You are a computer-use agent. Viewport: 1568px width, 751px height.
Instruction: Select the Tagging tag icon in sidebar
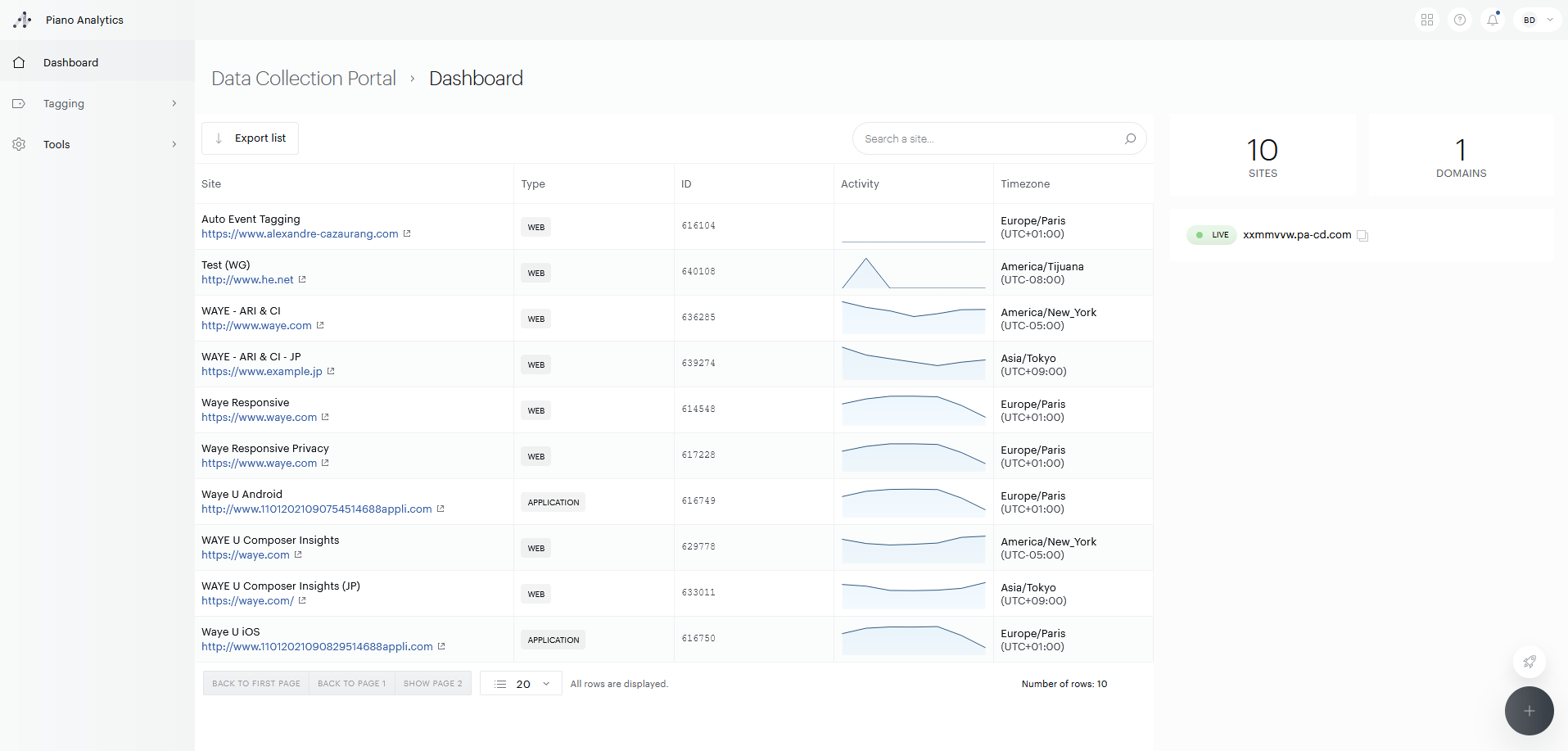[19, 103]
